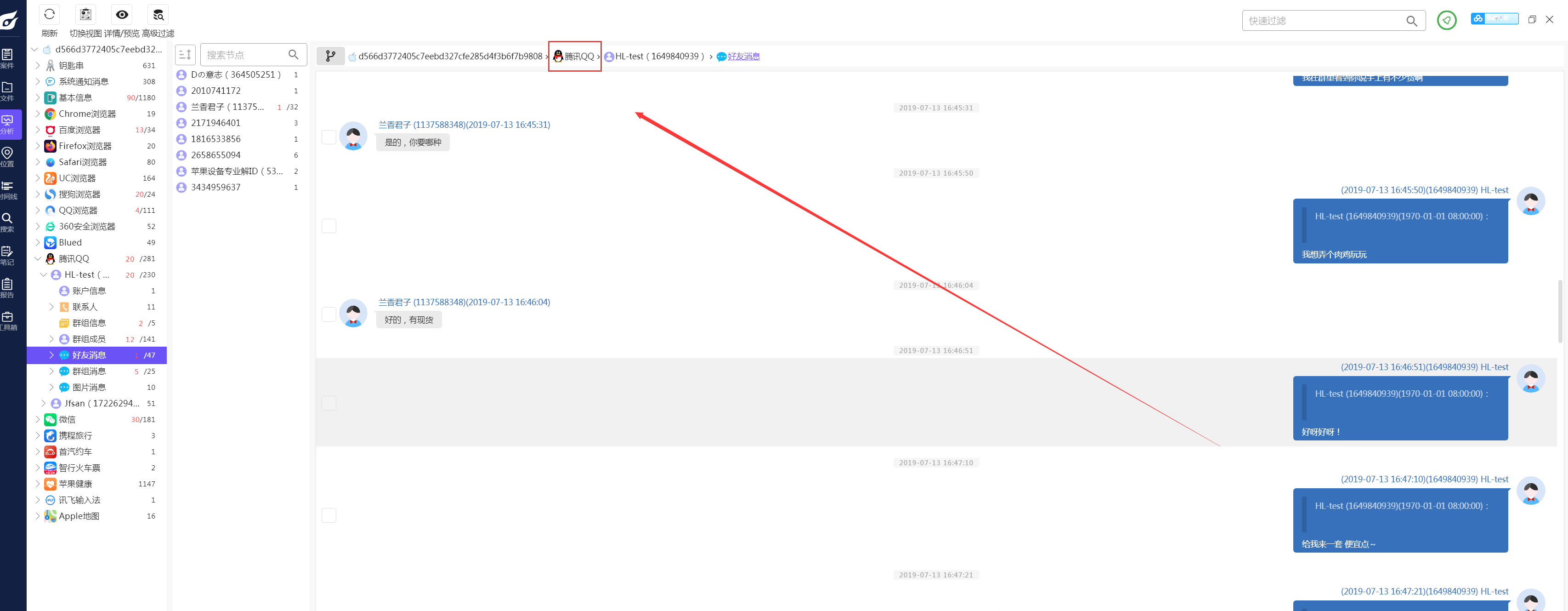Open the 笔记 notes sidebar icon
Screen dimensions: 1568x611
pyautogui.click(x=7, y=251)
